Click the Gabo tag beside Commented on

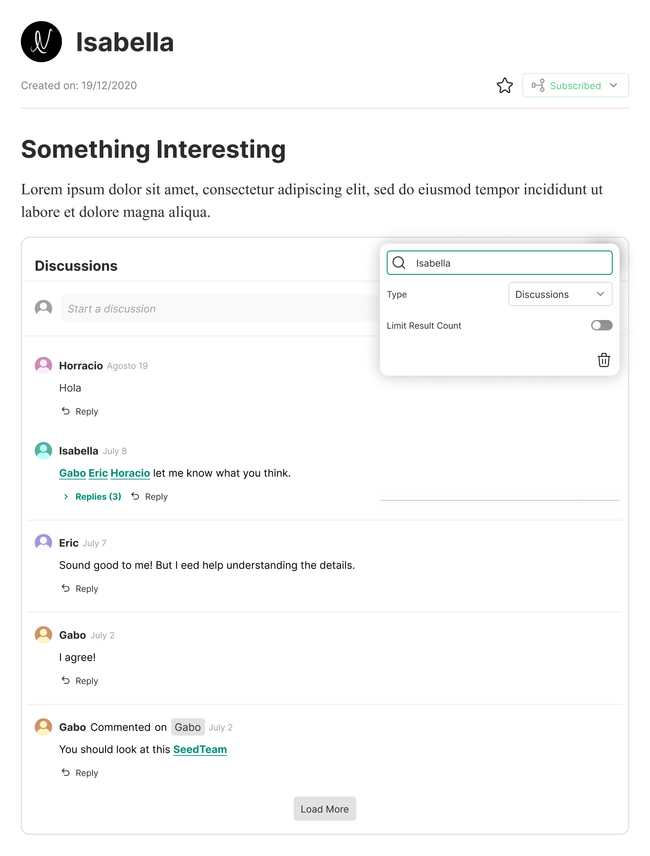pyautogui.click(x=188, y=727)
